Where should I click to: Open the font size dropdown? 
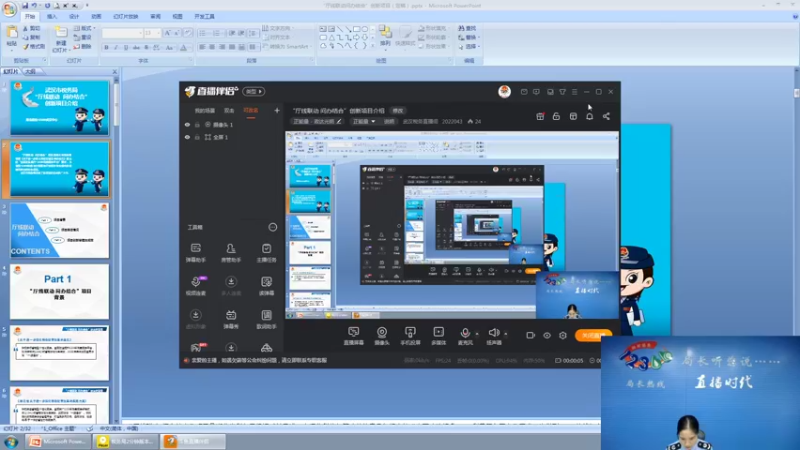coord(159,33)
